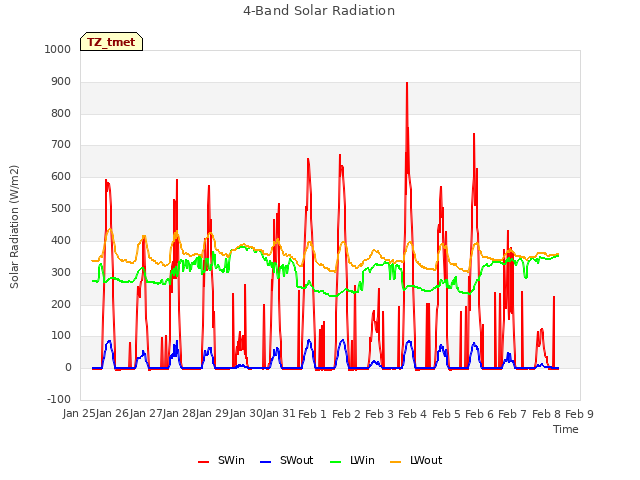Click the 700 y-axis tick label
The image size is (640, 480).
[61, 144]
